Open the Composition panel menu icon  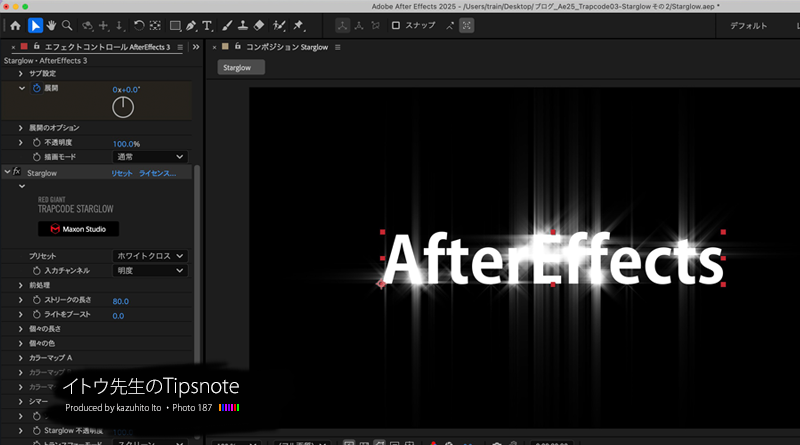point(337,47)
